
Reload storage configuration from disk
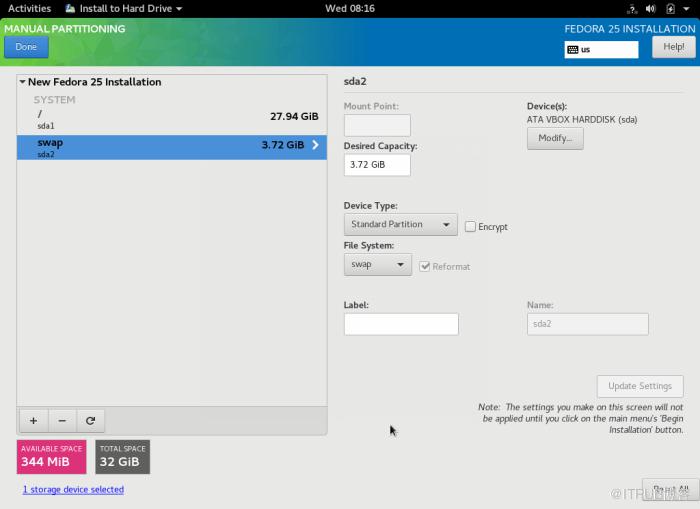pyautogui.click(x=91, y=421)
